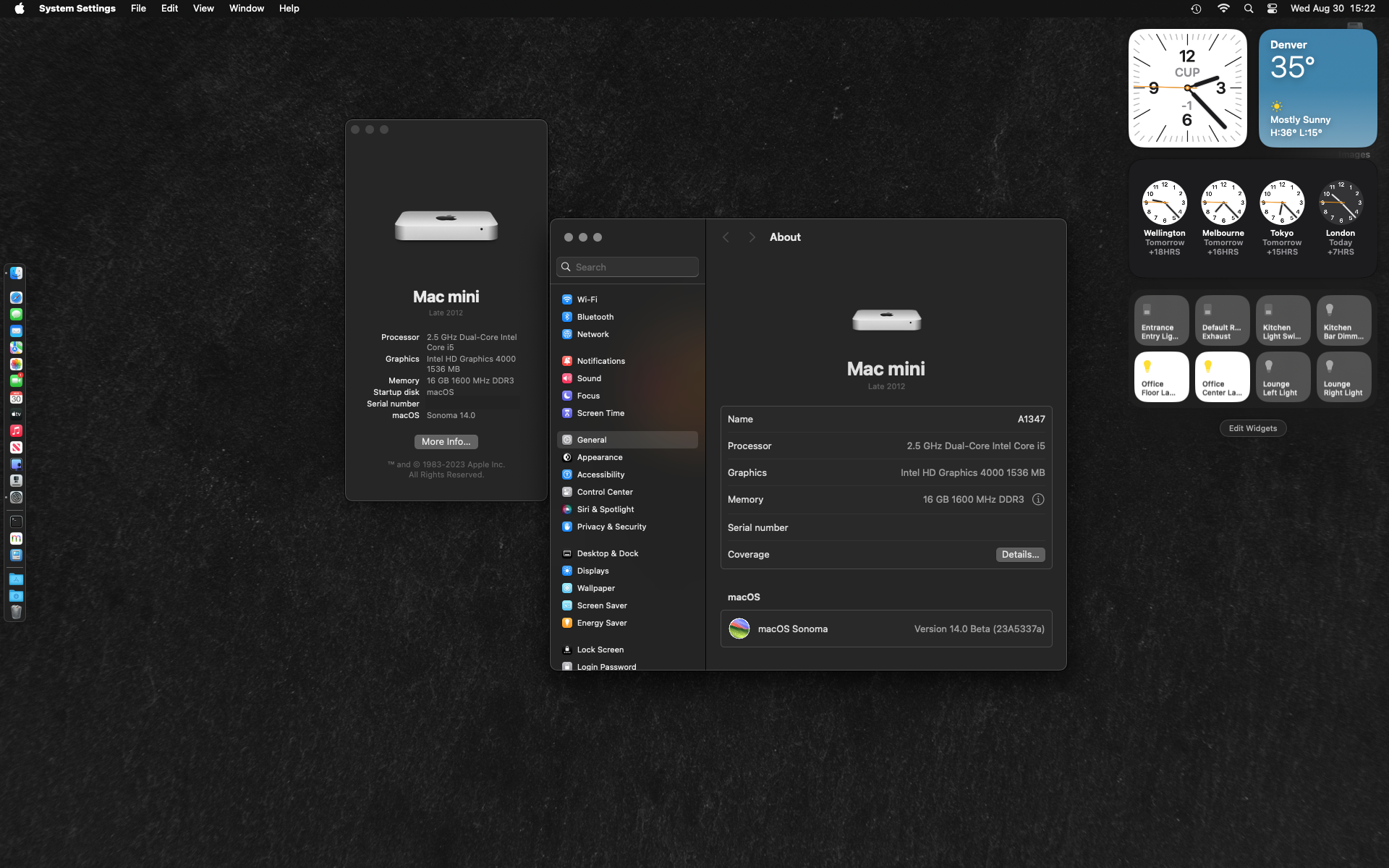Image resolution: width=1389 pixels, height=868 pixels.
Task: Open the Window menu
Action: [246, 9]
